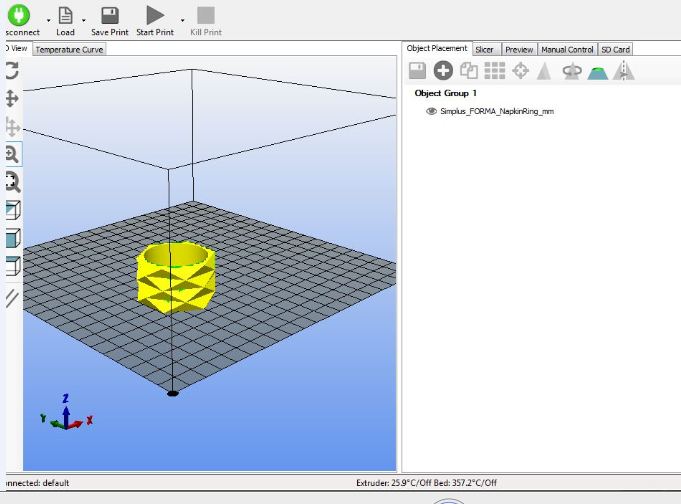This screenshot has width=681, height=504.
Task: Select the Move viewpoint arrows tool
Action: coord(12,99)
